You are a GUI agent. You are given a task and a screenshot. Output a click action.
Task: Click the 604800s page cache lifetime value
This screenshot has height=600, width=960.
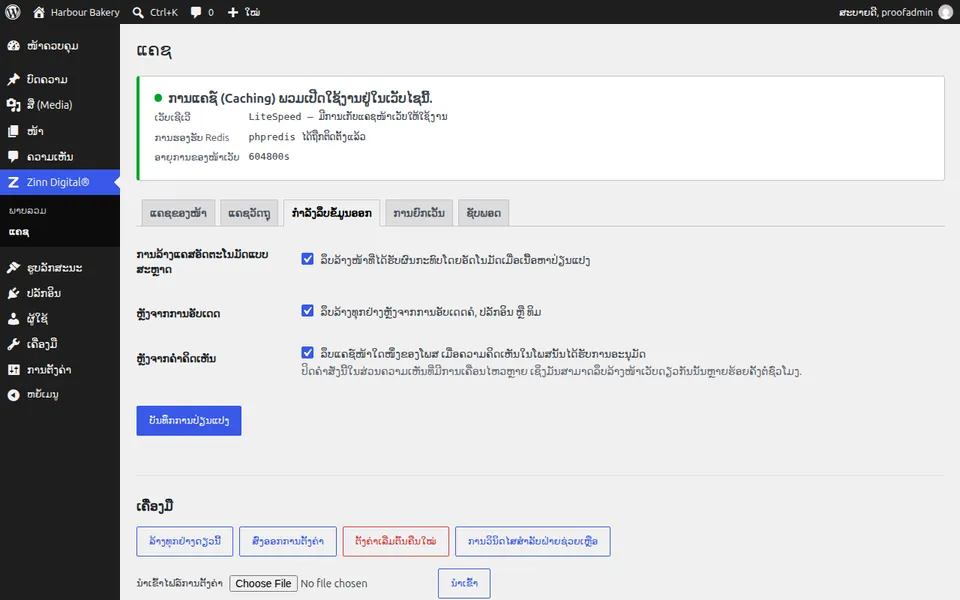click(x=269, y=157)
